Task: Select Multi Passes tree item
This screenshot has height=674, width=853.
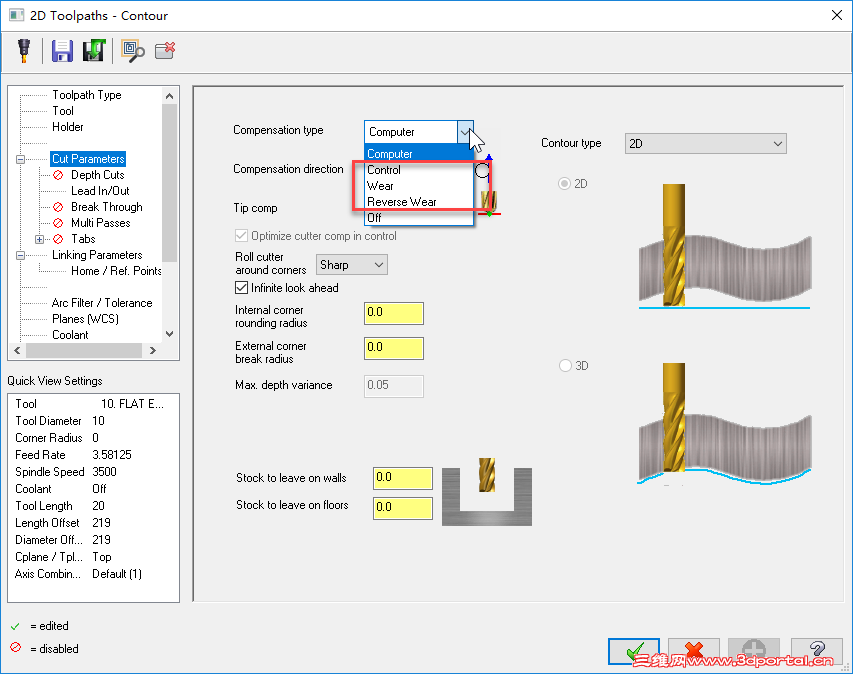Action: coord(101,223)
